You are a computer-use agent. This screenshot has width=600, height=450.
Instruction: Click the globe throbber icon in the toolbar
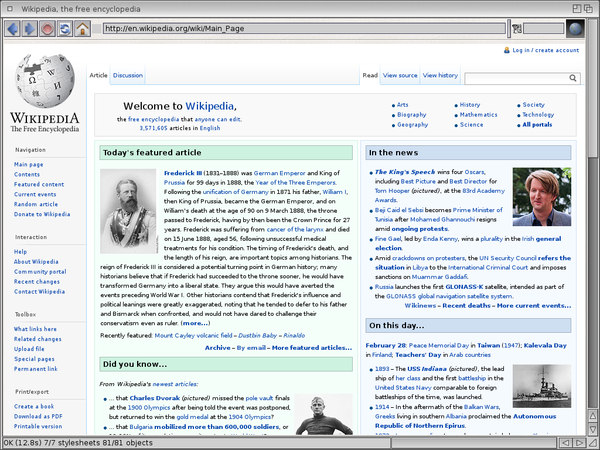574,28
